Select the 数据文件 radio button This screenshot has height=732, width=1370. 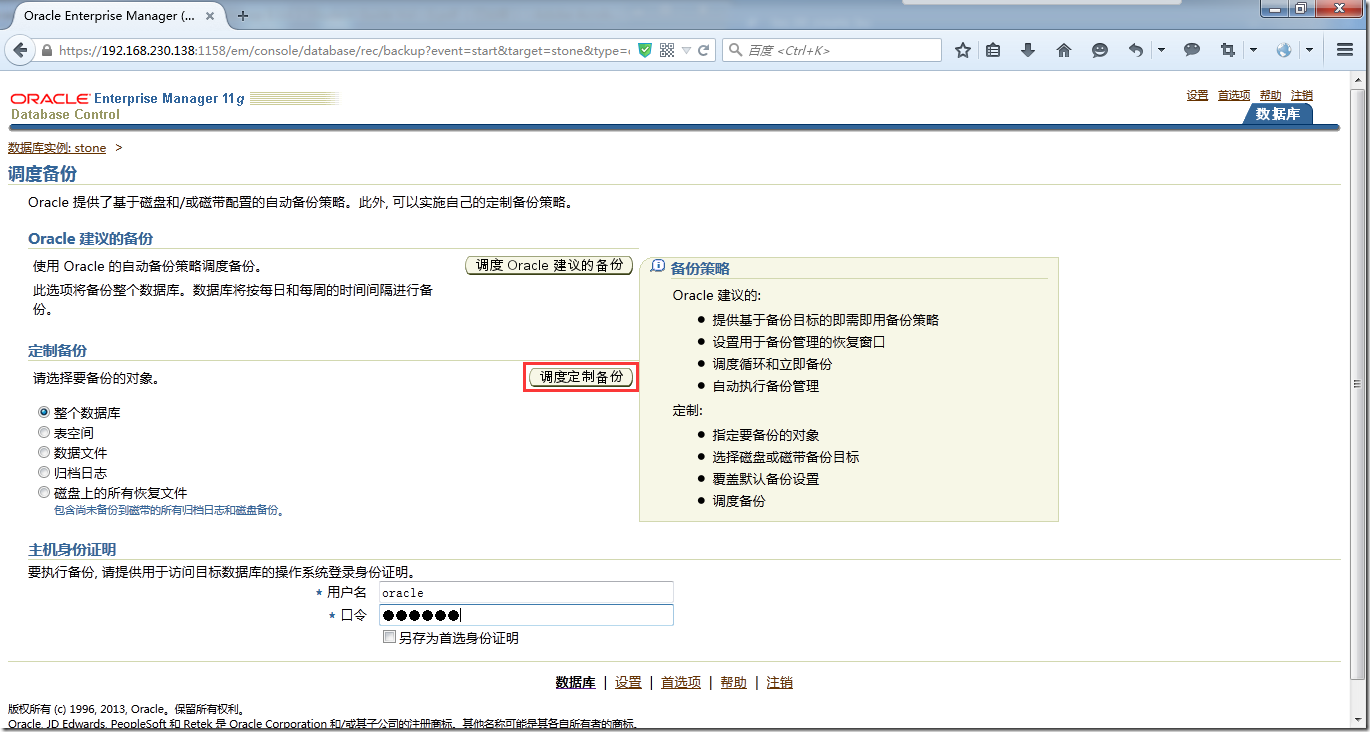[x=44, y=452]
